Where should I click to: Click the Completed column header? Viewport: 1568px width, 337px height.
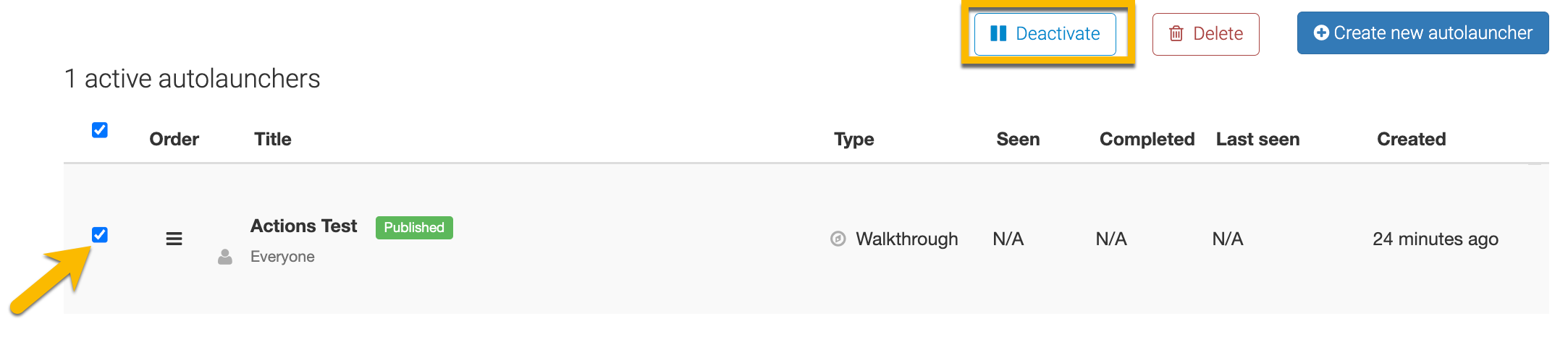pyautogui.click(x=1147, y=139)
